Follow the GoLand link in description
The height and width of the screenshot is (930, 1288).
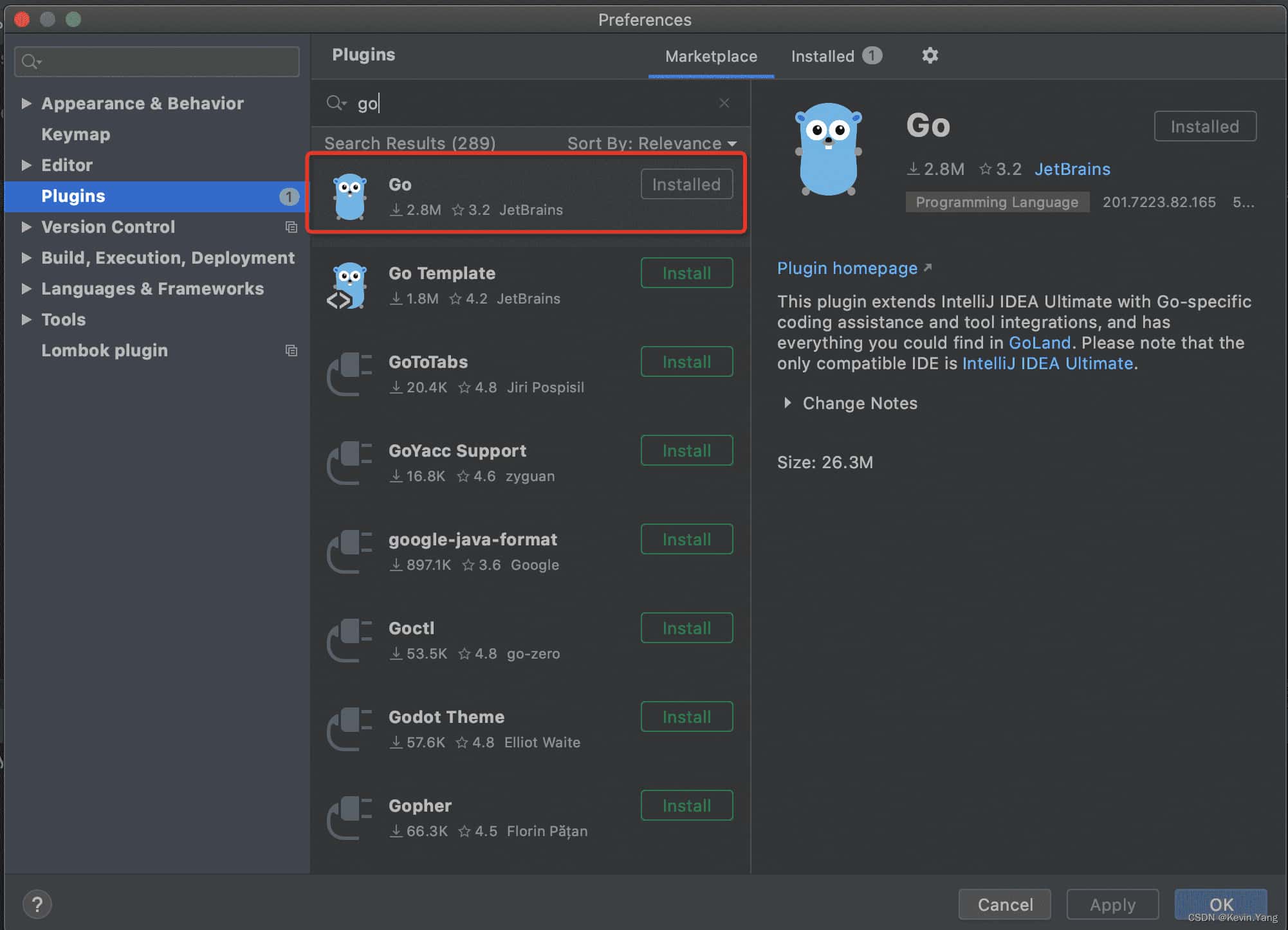click(x=1040, y=342)
